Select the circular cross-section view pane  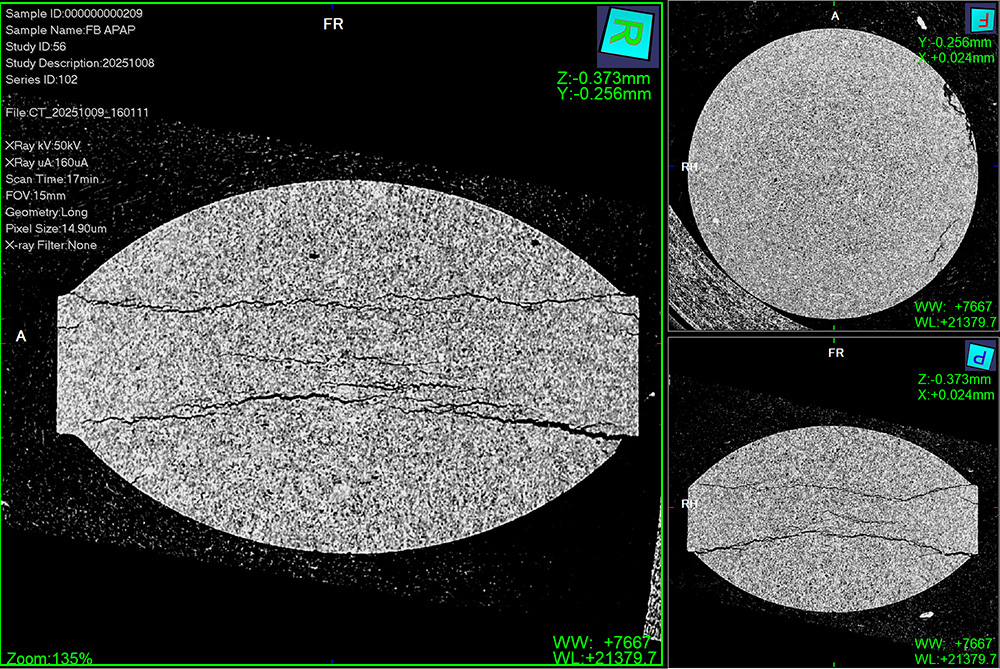pyautogui.click(x=833, y=165)
